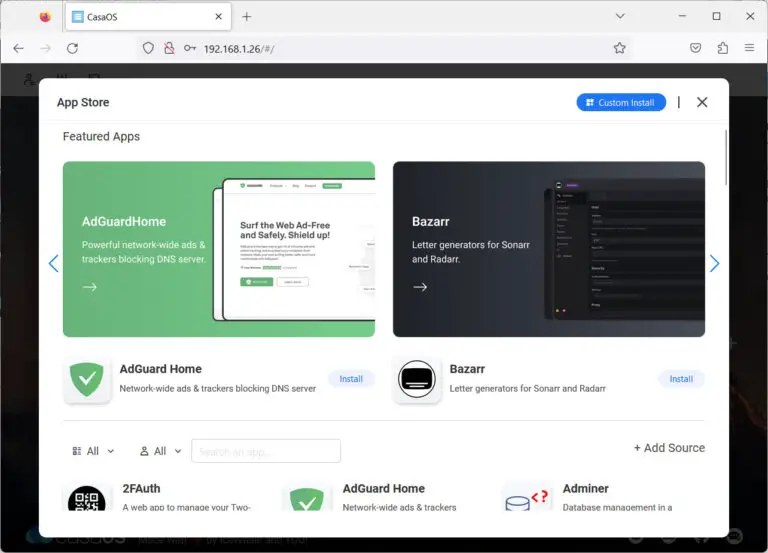Click the Search an app field

266,451
